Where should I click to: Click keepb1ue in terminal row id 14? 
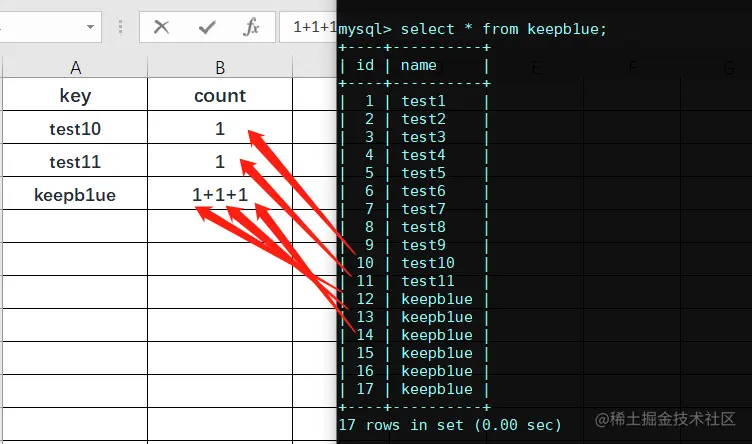pyautogui.click(x=437, y=335)
